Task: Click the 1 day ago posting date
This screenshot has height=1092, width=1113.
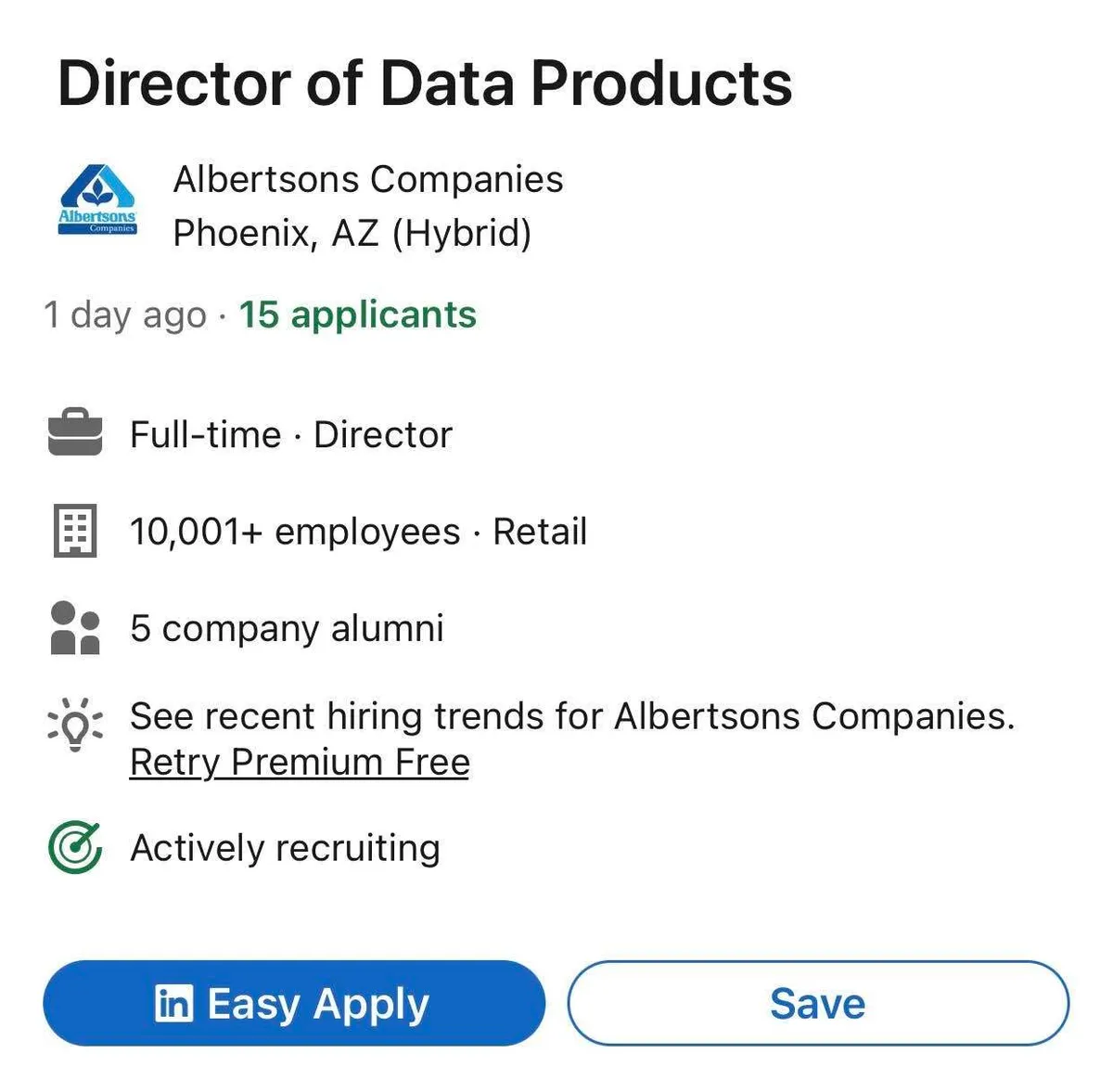Action: tap(125, 315)
